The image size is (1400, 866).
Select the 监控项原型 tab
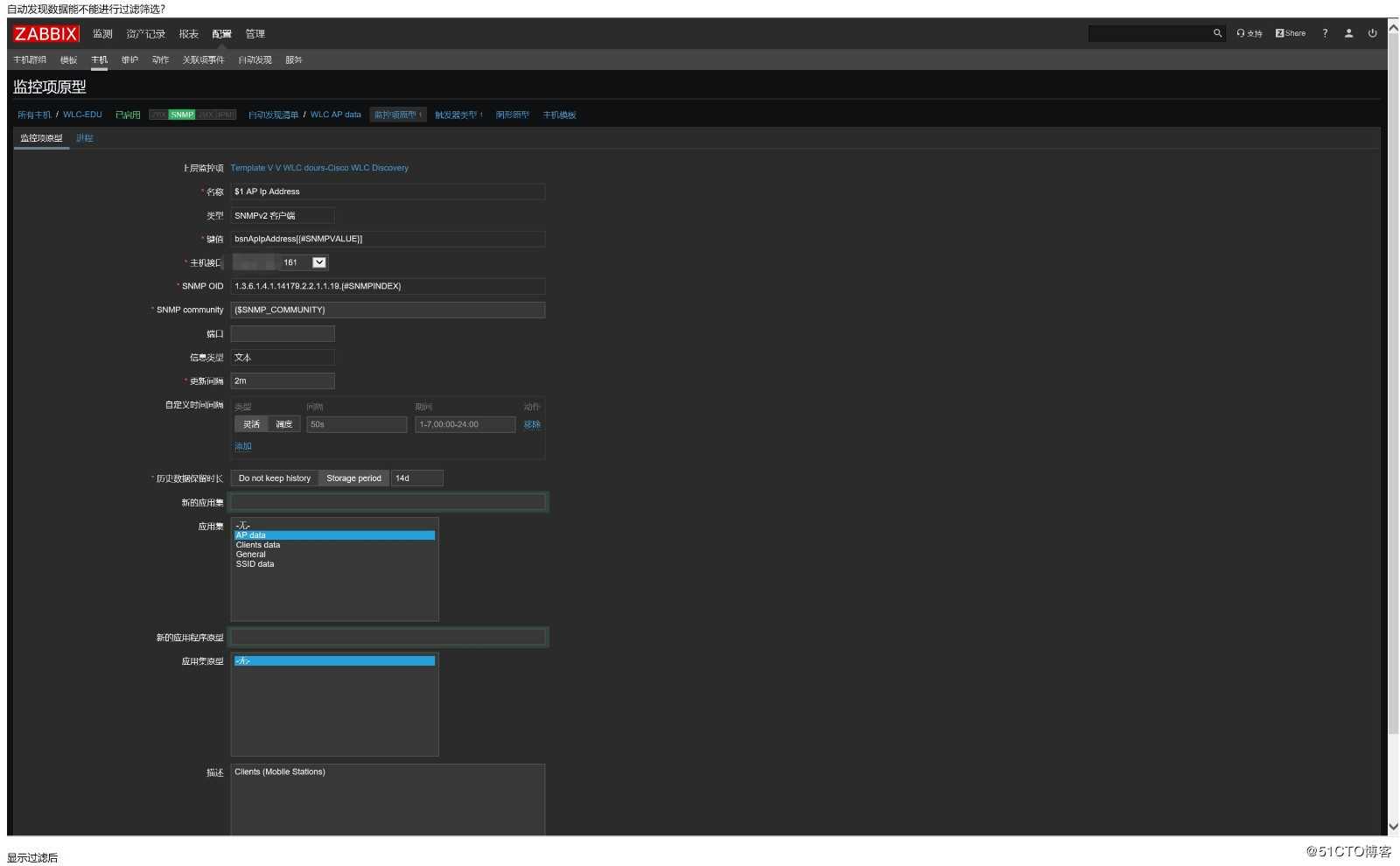click(x=41, y=138)
